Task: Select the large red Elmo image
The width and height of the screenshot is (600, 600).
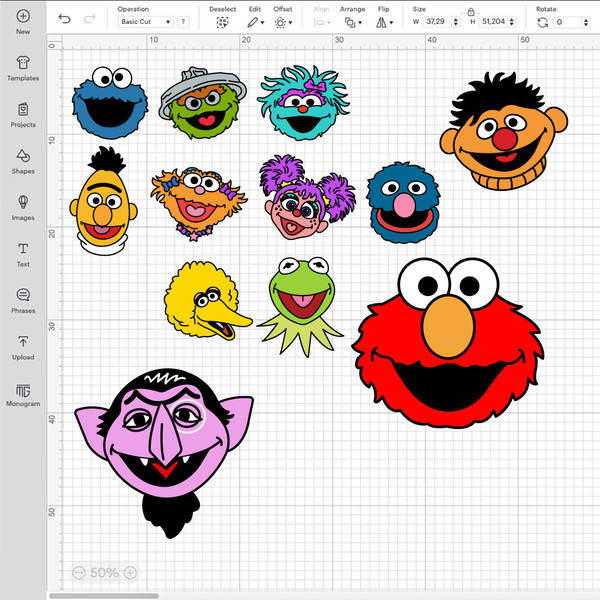Action: coord(447,342)
